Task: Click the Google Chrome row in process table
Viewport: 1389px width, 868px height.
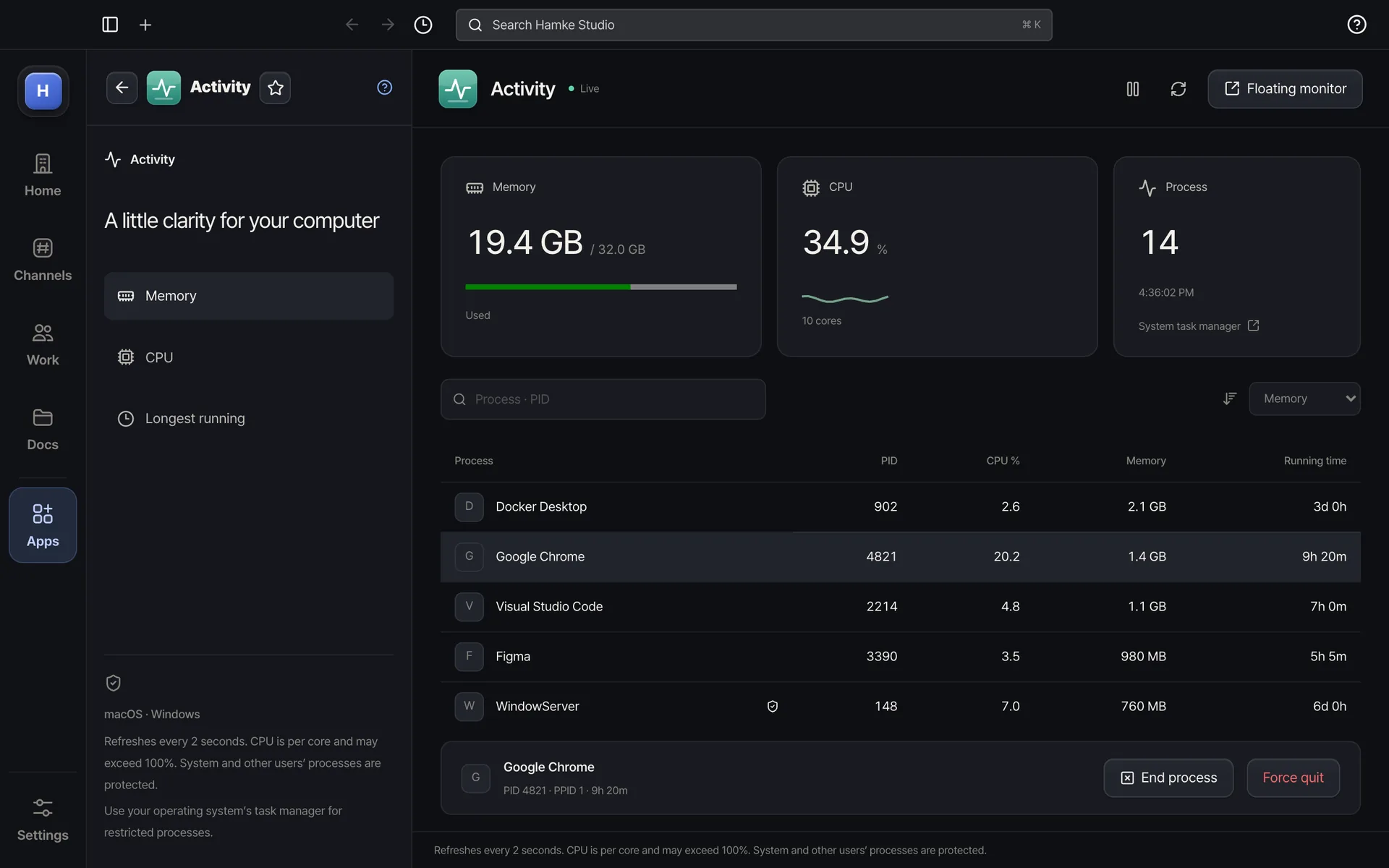Action: coord(901,556)
